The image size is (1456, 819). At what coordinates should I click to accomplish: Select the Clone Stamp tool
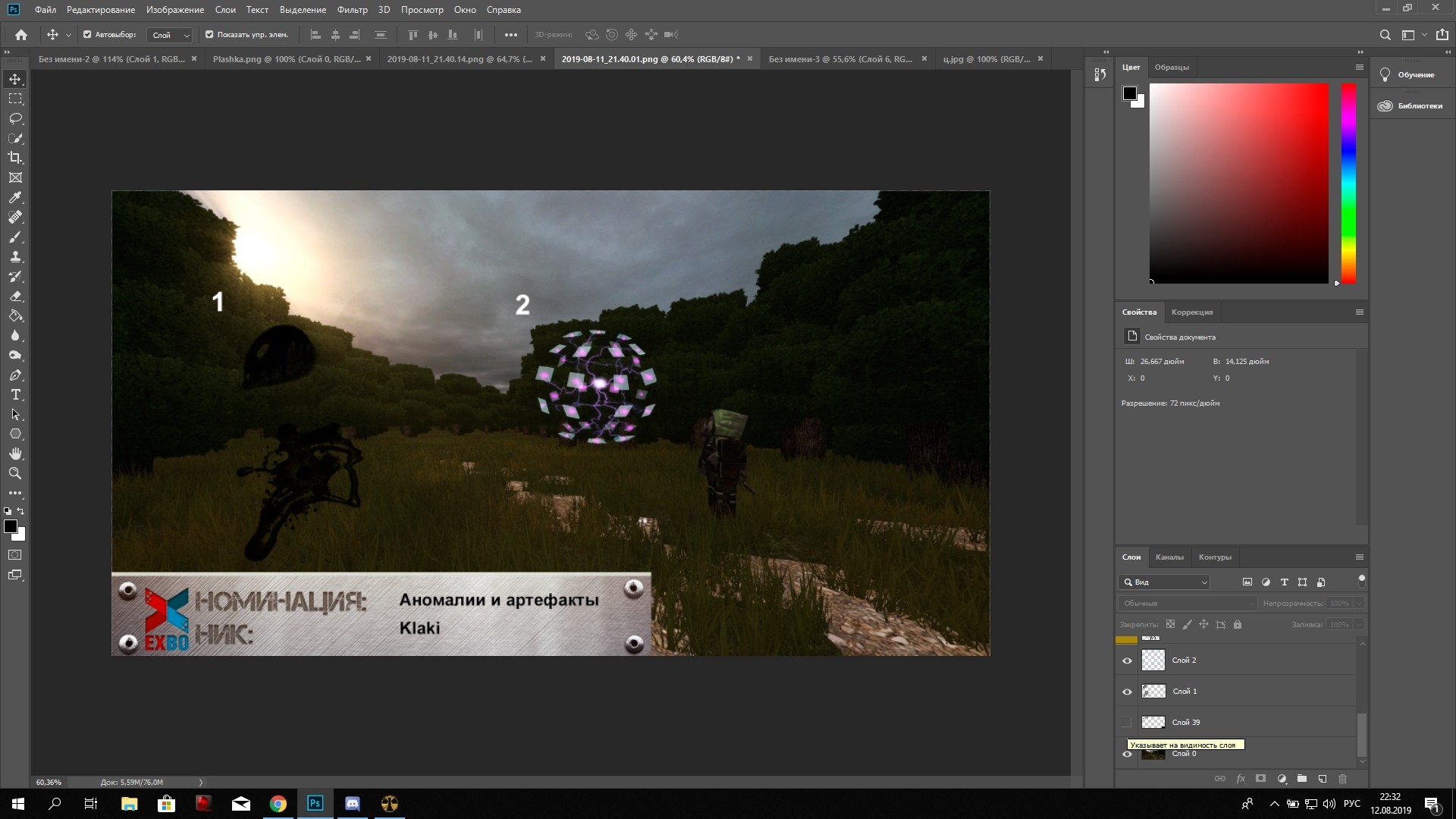[x=15, y=256]
